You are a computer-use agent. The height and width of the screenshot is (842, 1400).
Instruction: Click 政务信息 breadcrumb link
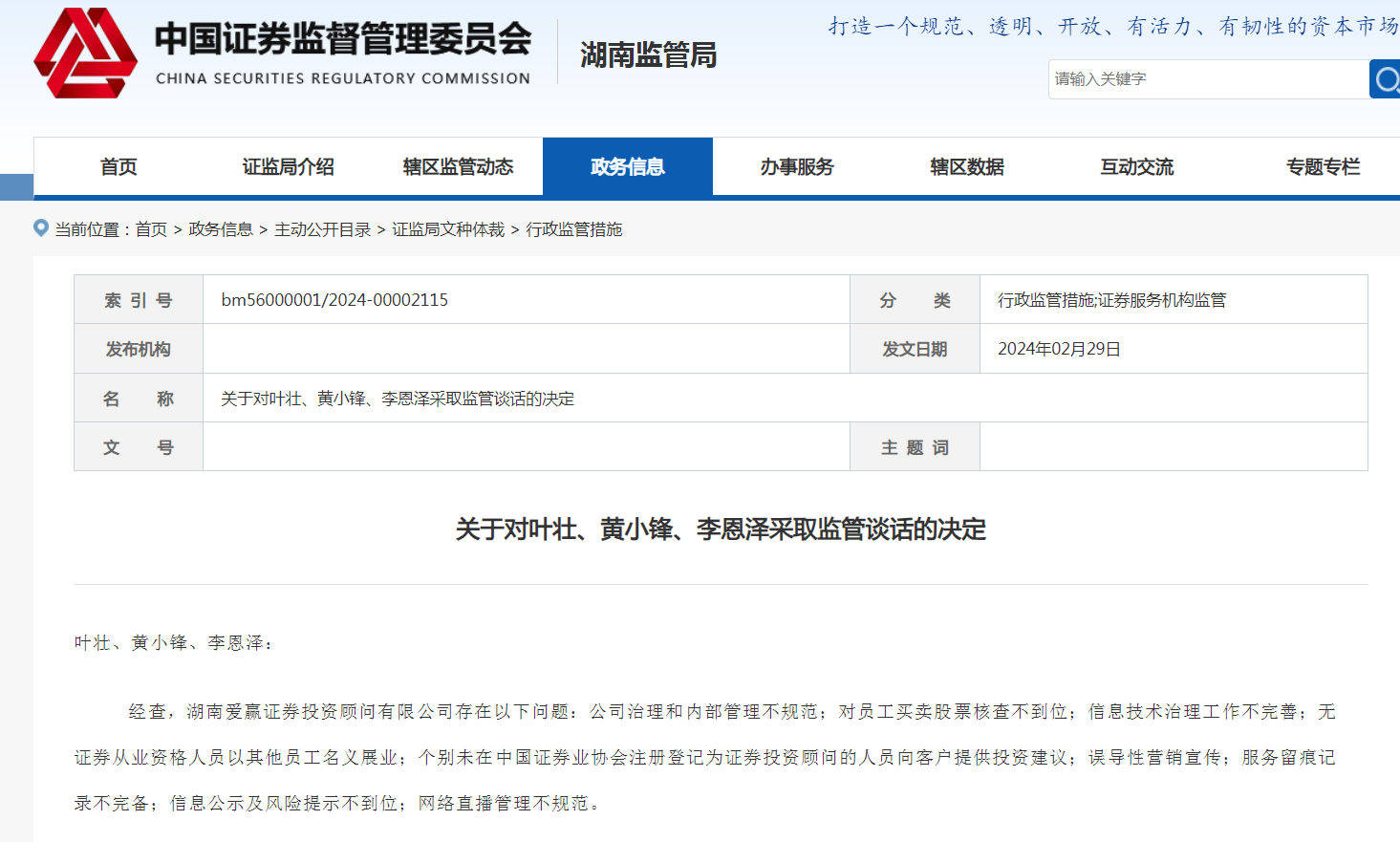221,229
